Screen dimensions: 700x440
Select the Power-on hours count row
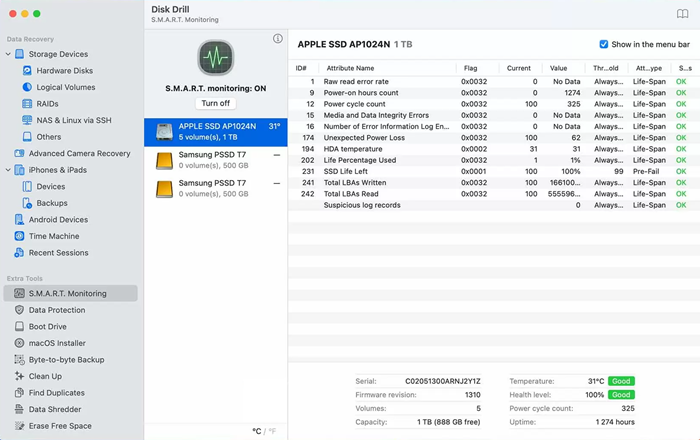coord(494,93)
